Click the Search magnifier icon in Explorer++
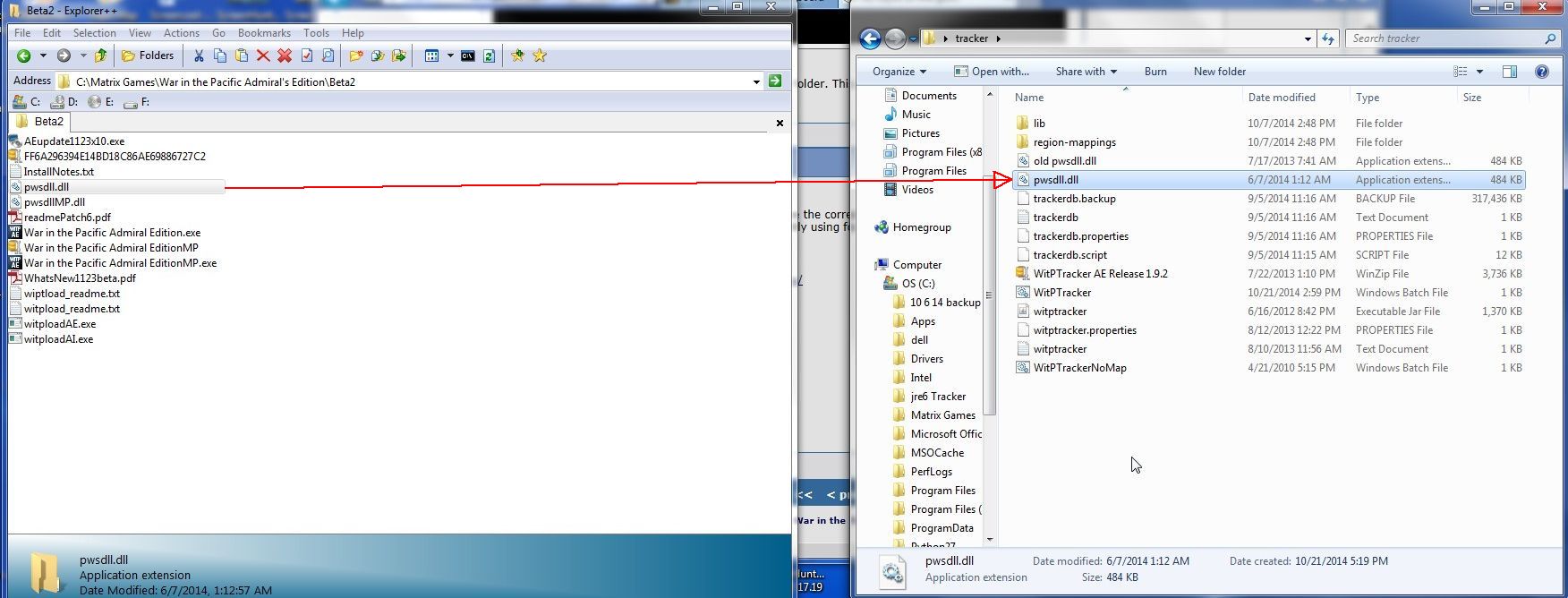 (x=328, y=56)
